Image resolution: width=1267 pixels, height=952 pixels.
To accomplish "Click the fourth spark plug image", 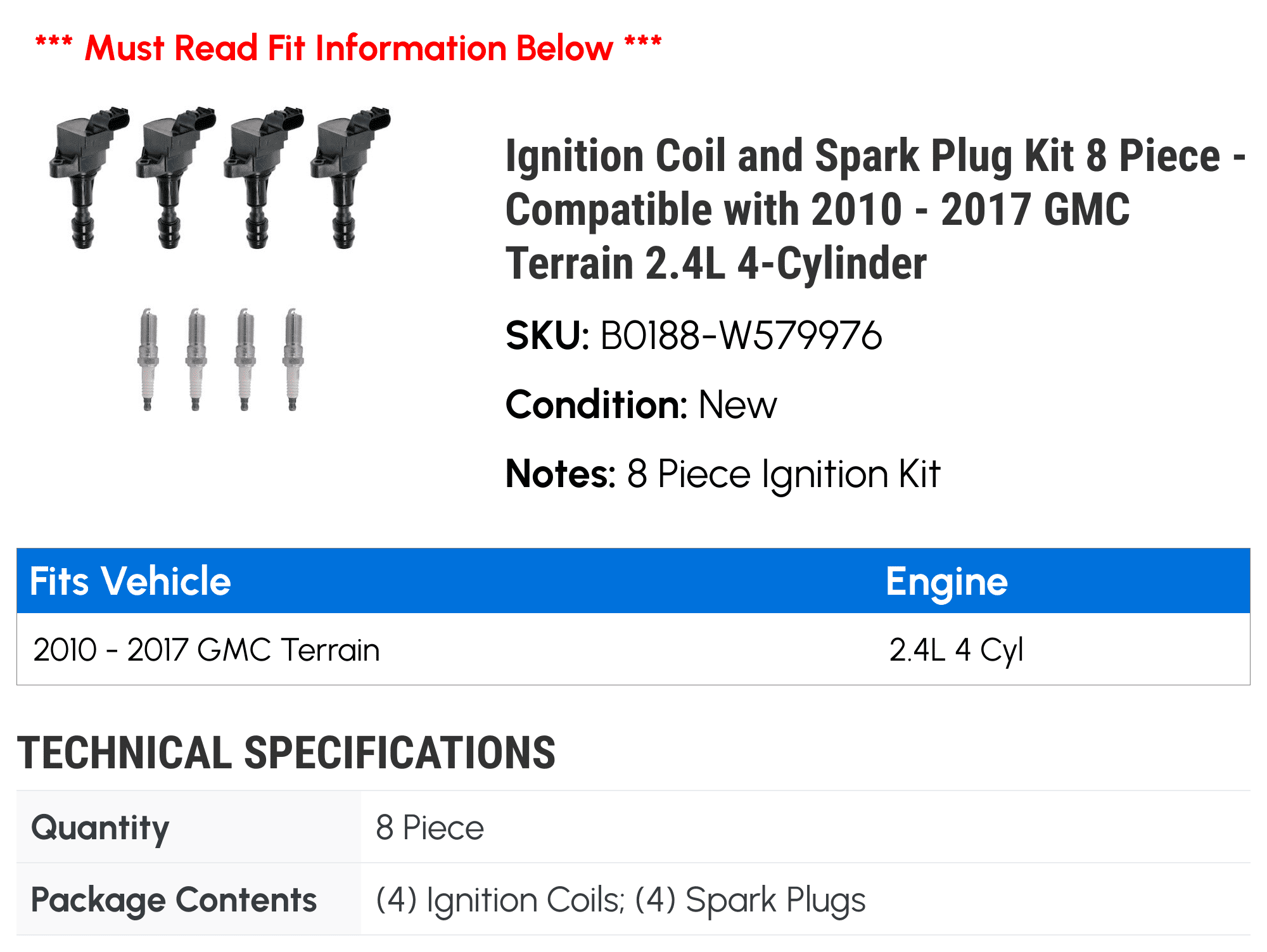I will click(293, 359).
